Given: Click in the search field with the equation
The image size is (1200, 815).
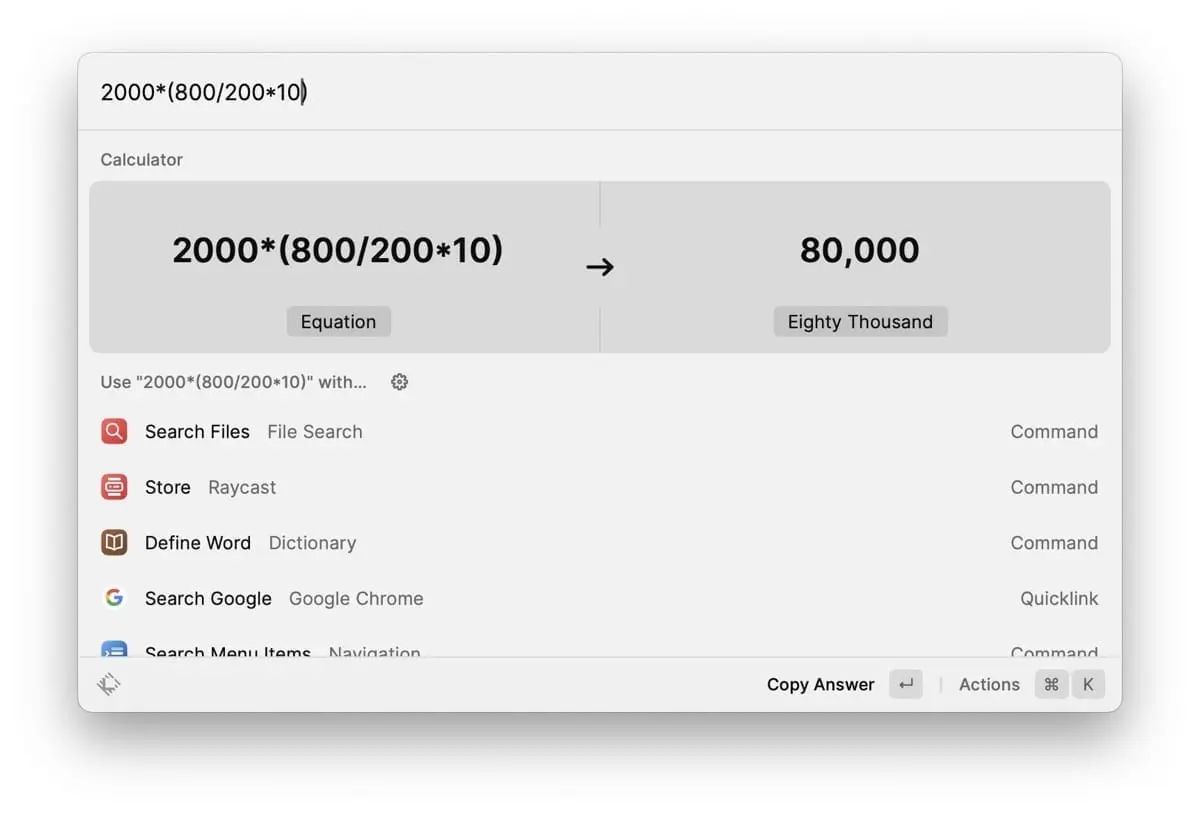Looking at the screenshot, I should coord(600,93).
